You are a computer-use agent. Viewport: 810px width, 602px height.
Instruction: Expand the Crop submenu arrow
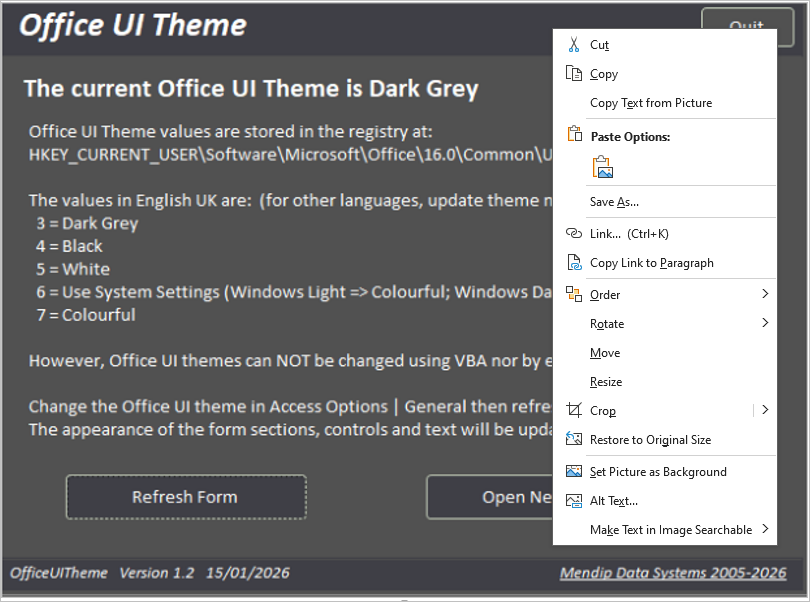click(x=765, y=409)
